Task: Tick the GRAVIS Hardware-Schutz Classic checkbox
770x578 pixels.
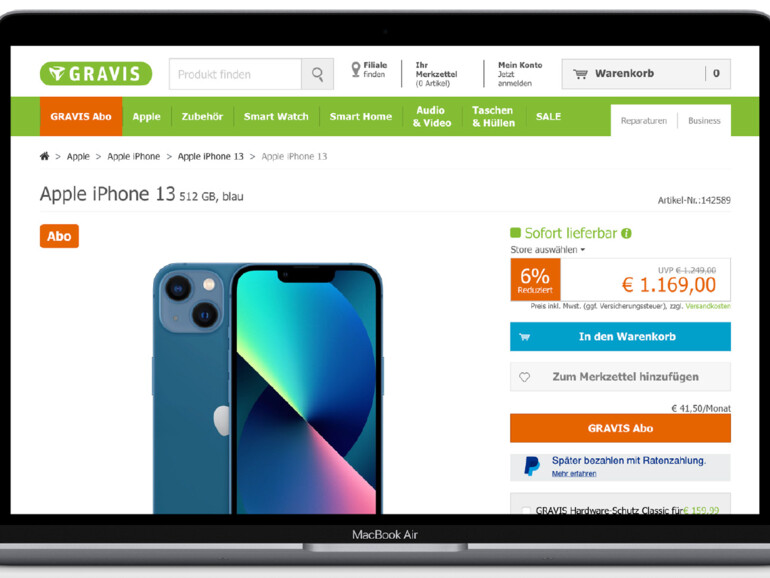Action: (x=526, y=510)
